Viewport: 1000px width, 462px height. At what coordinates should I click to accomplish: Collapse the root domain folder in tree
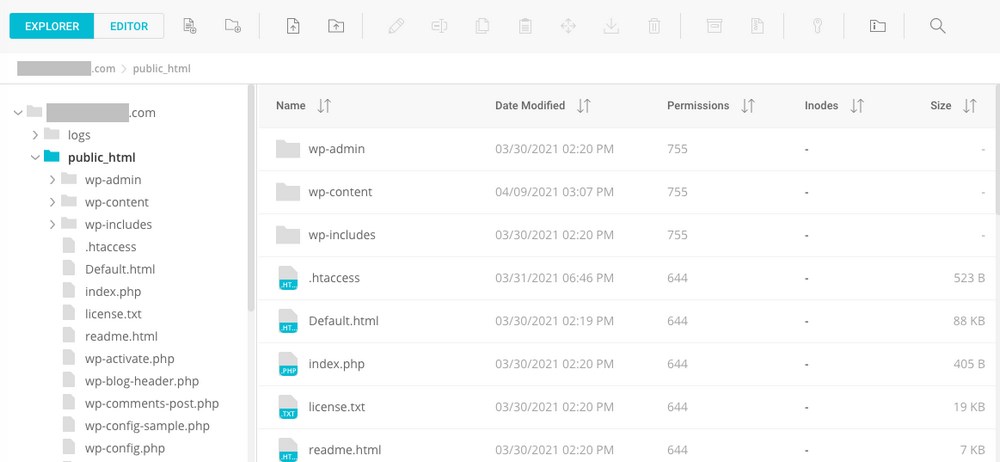coord(18,113)
